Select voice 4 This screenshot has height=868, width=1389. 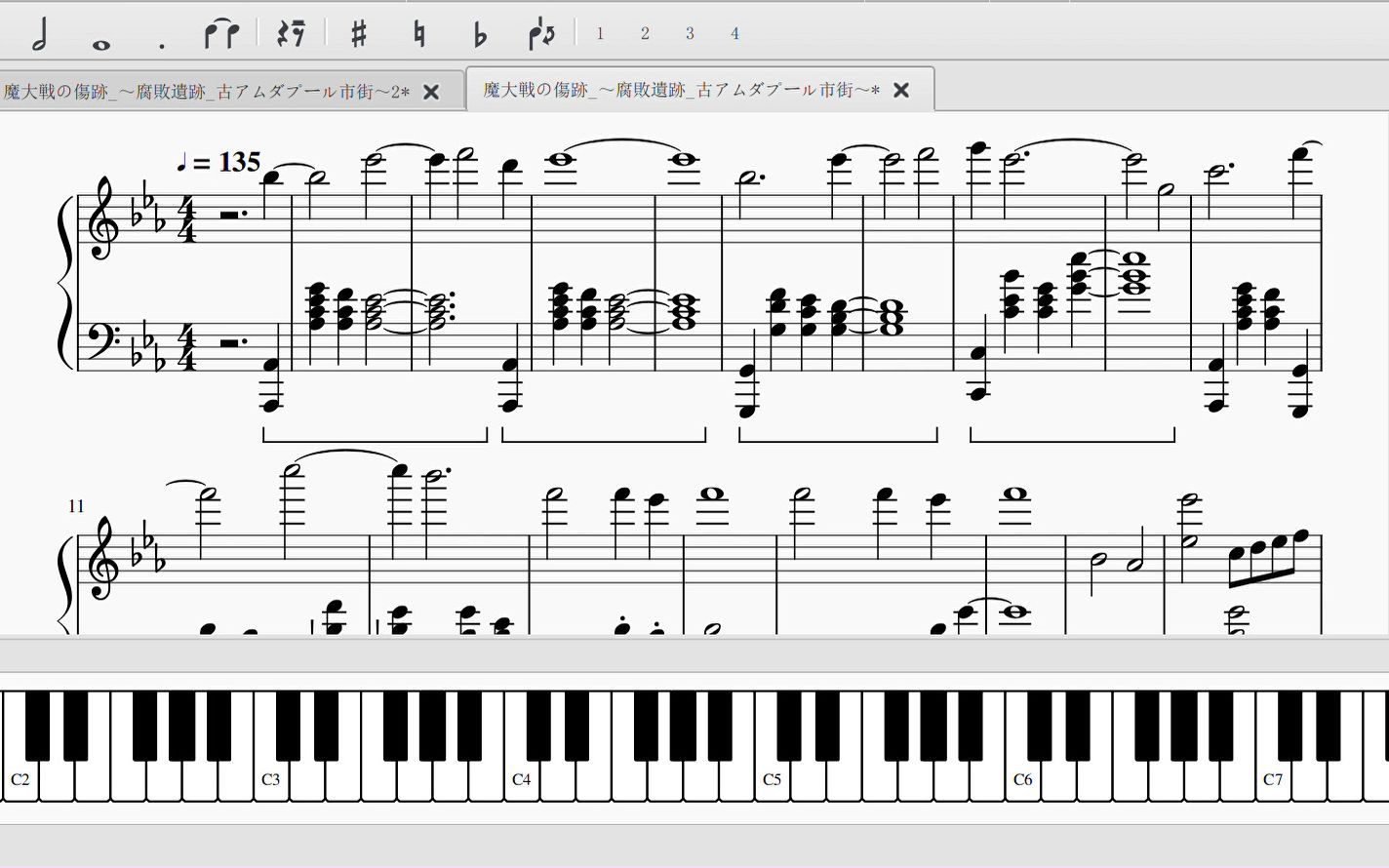(x=734, y=34)
